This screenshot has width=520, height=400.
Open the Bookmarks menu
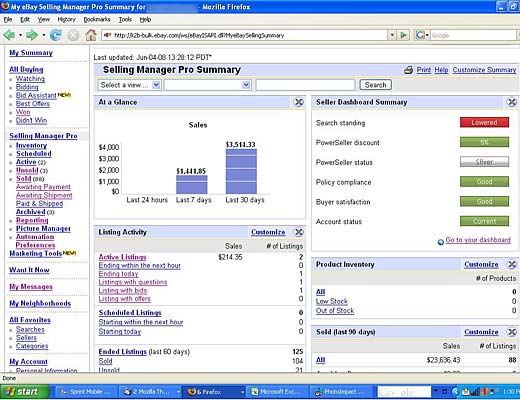coord(97,19)
